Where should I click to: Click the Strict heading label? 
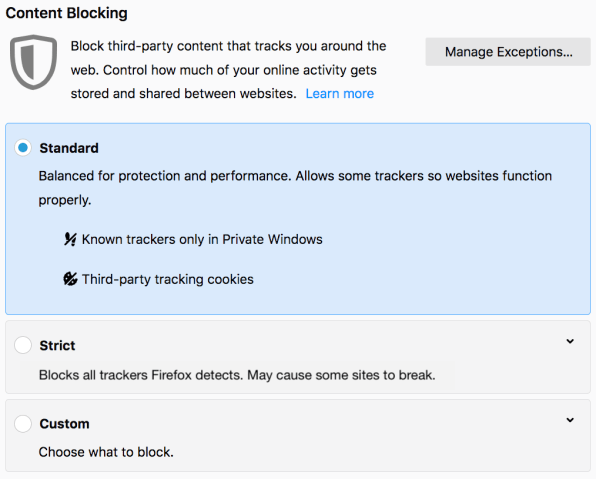click(57, 346)
